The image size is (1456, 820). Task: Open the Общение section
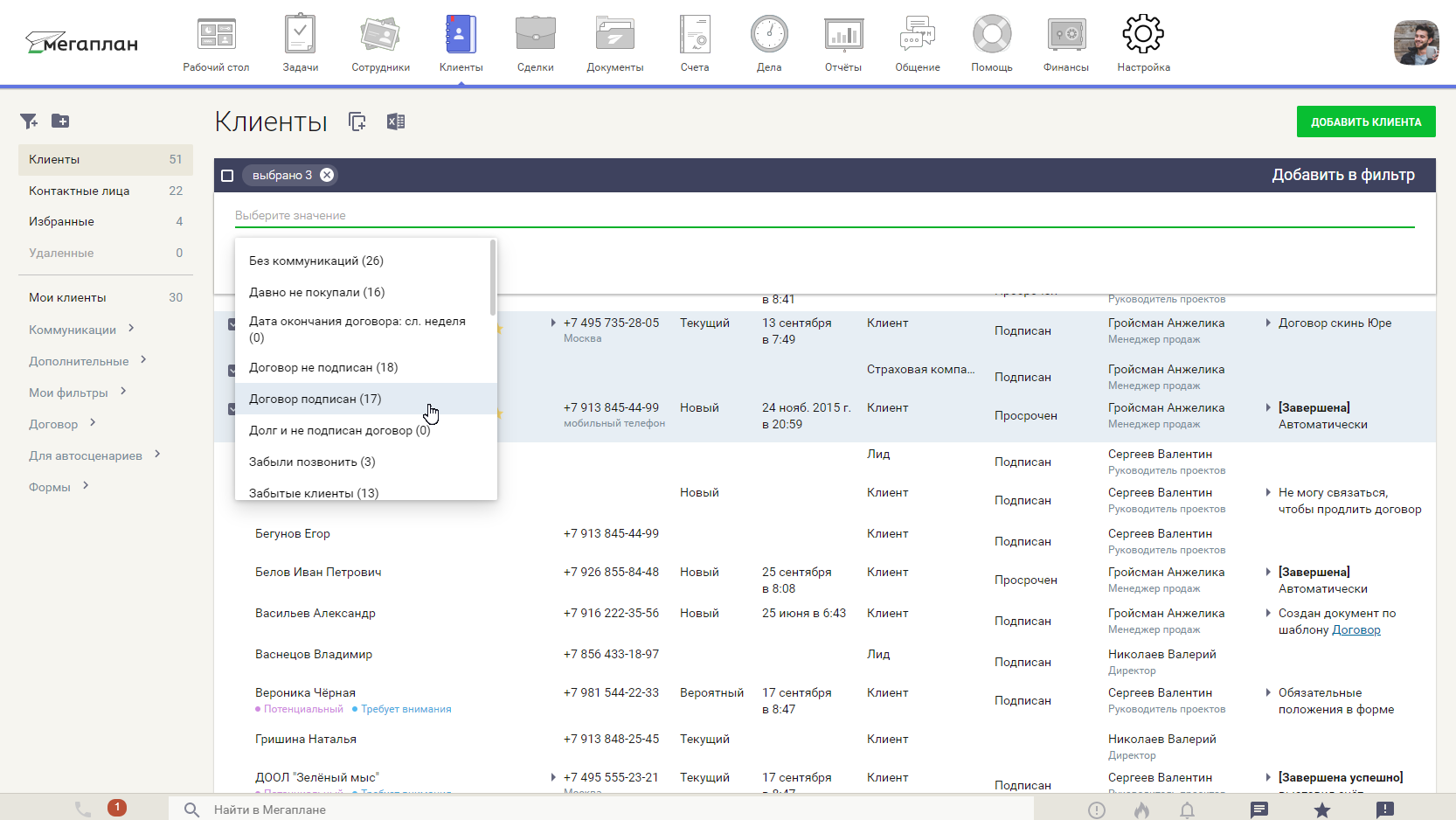tap(918, 44)
